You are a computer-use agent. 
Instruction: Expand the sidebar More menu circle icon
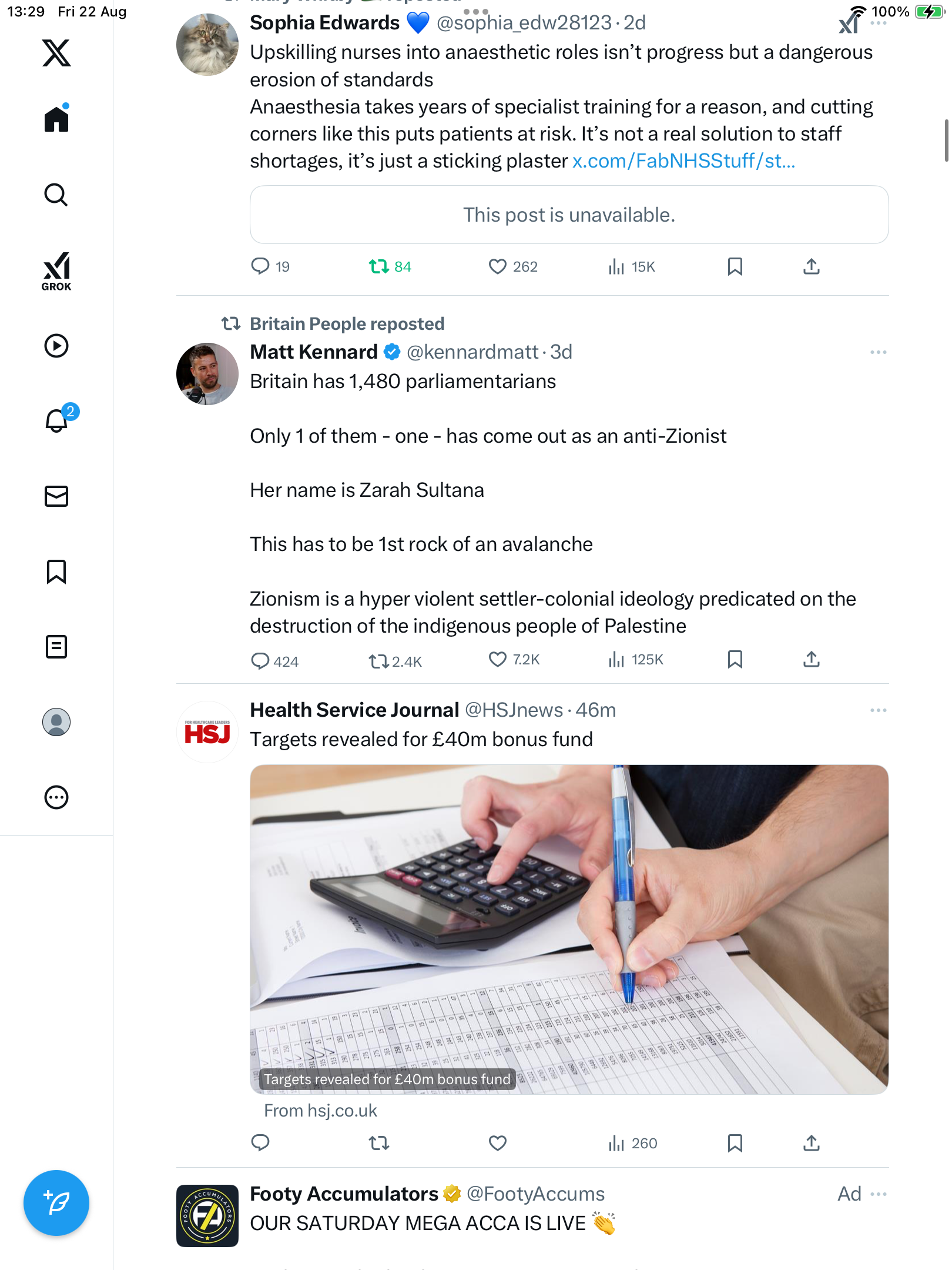coord(56,797)
